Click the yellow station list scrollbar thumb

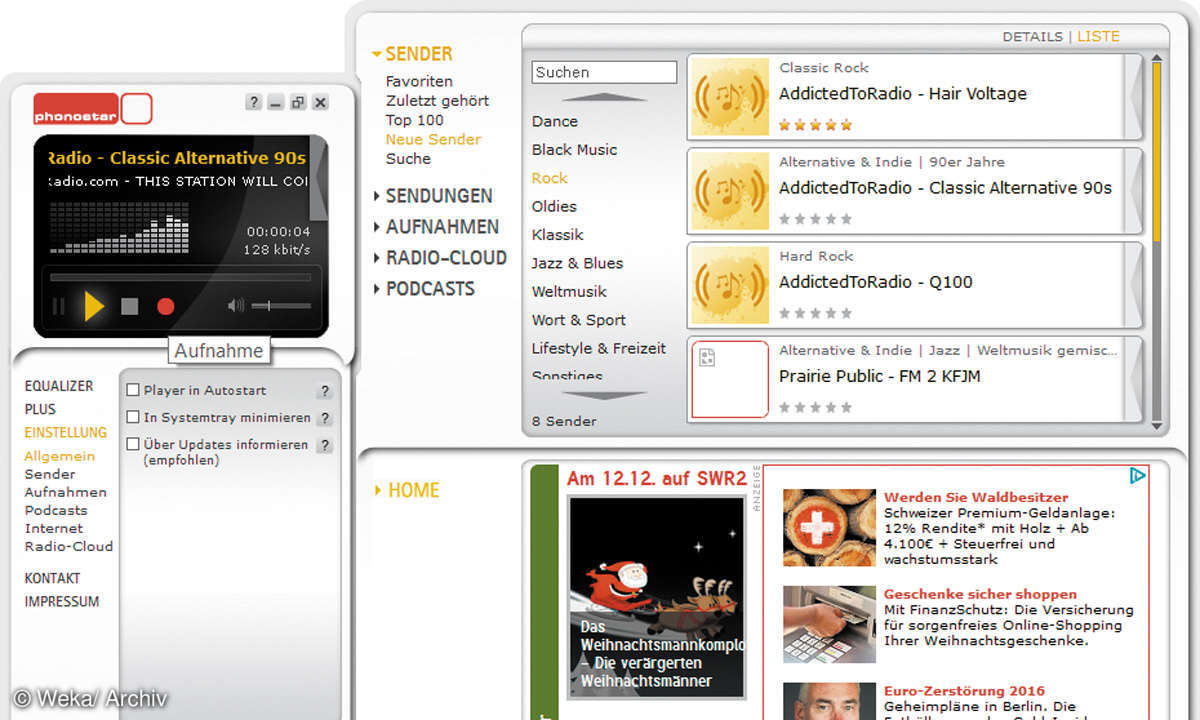[1157, 153]
